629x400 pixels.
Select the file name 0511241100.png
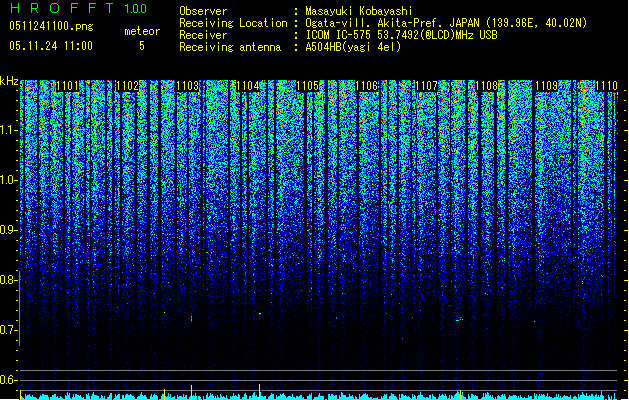(51, 27)
